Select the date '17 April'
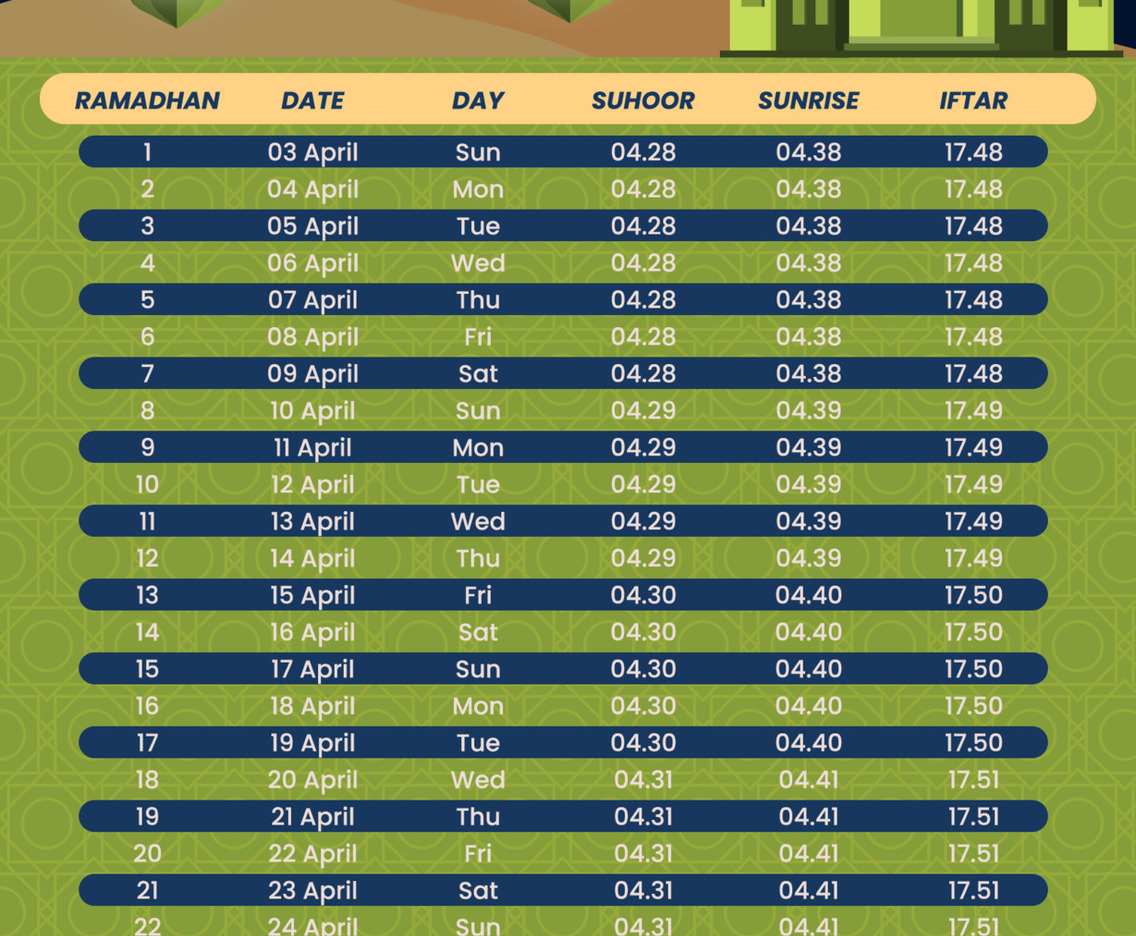Screen dimensions: 1136x936 click(x=312, y=669)
